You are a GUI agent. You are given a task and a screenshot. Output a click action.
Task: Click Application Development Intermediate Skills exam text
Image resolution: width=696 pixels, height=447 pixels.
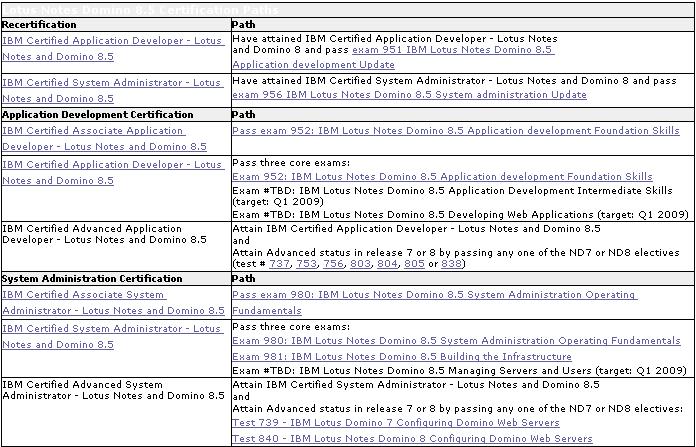(452, 196)
